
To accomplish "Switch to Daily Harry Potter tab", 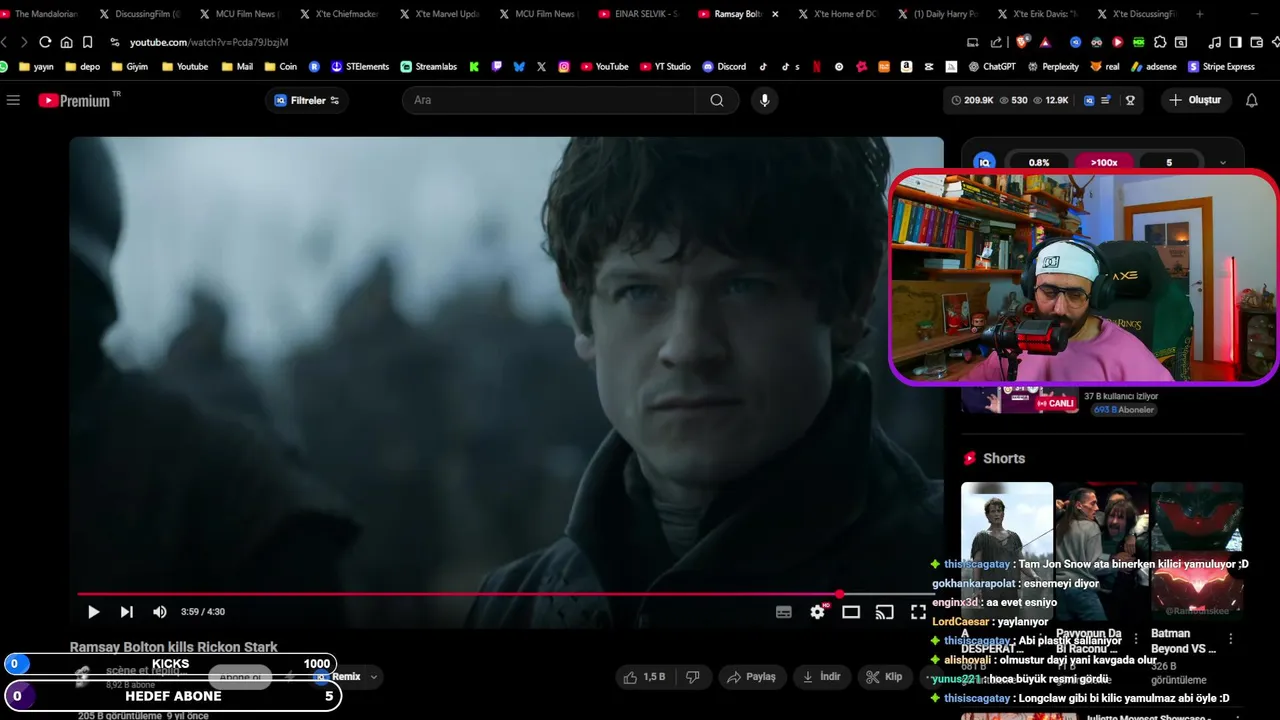I will click(x=938, y=14).
